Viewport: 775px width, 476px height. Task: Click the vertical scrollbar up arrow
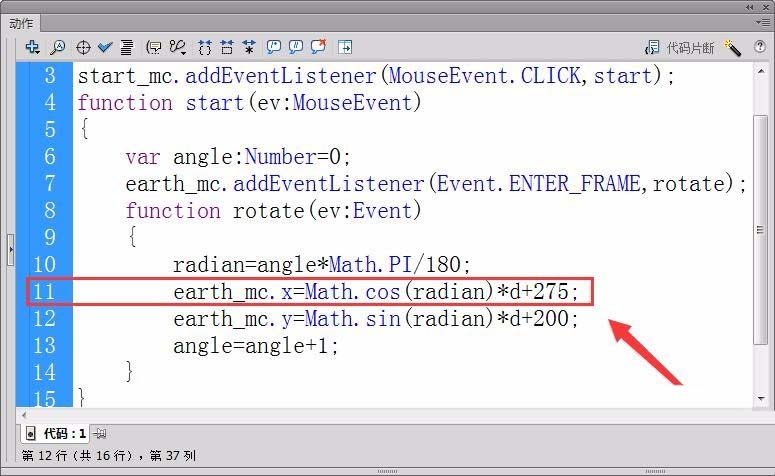[761, 72]
